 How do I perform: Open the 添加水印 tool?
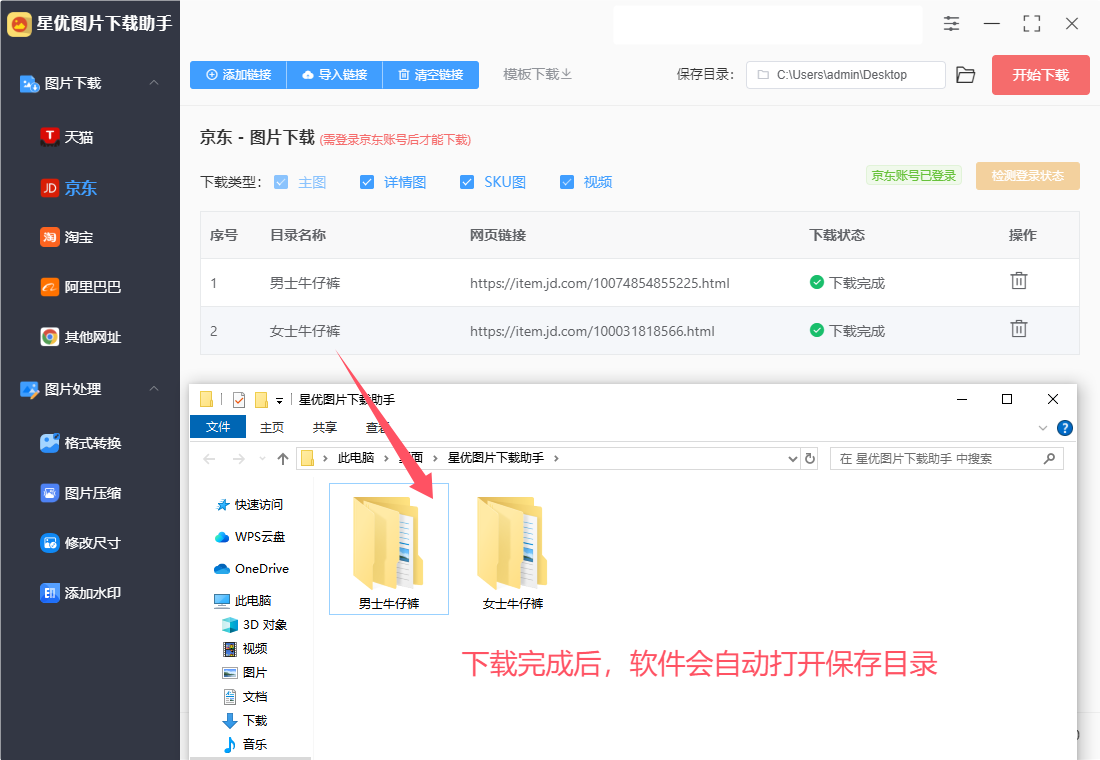pos(81,593)
